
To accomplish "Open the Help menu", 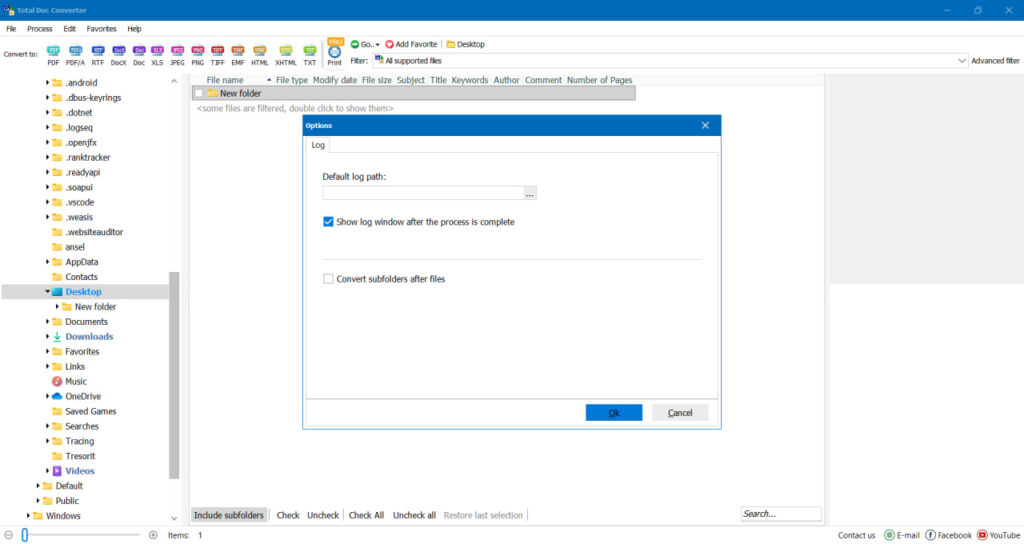I will (x=134, y=29).
